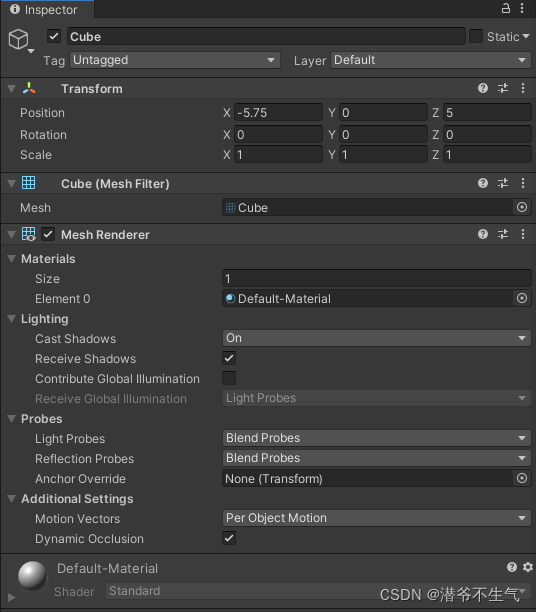Screen dimensions: 536x612
Task: Open Transform component context menu
Action: point(523,88)
